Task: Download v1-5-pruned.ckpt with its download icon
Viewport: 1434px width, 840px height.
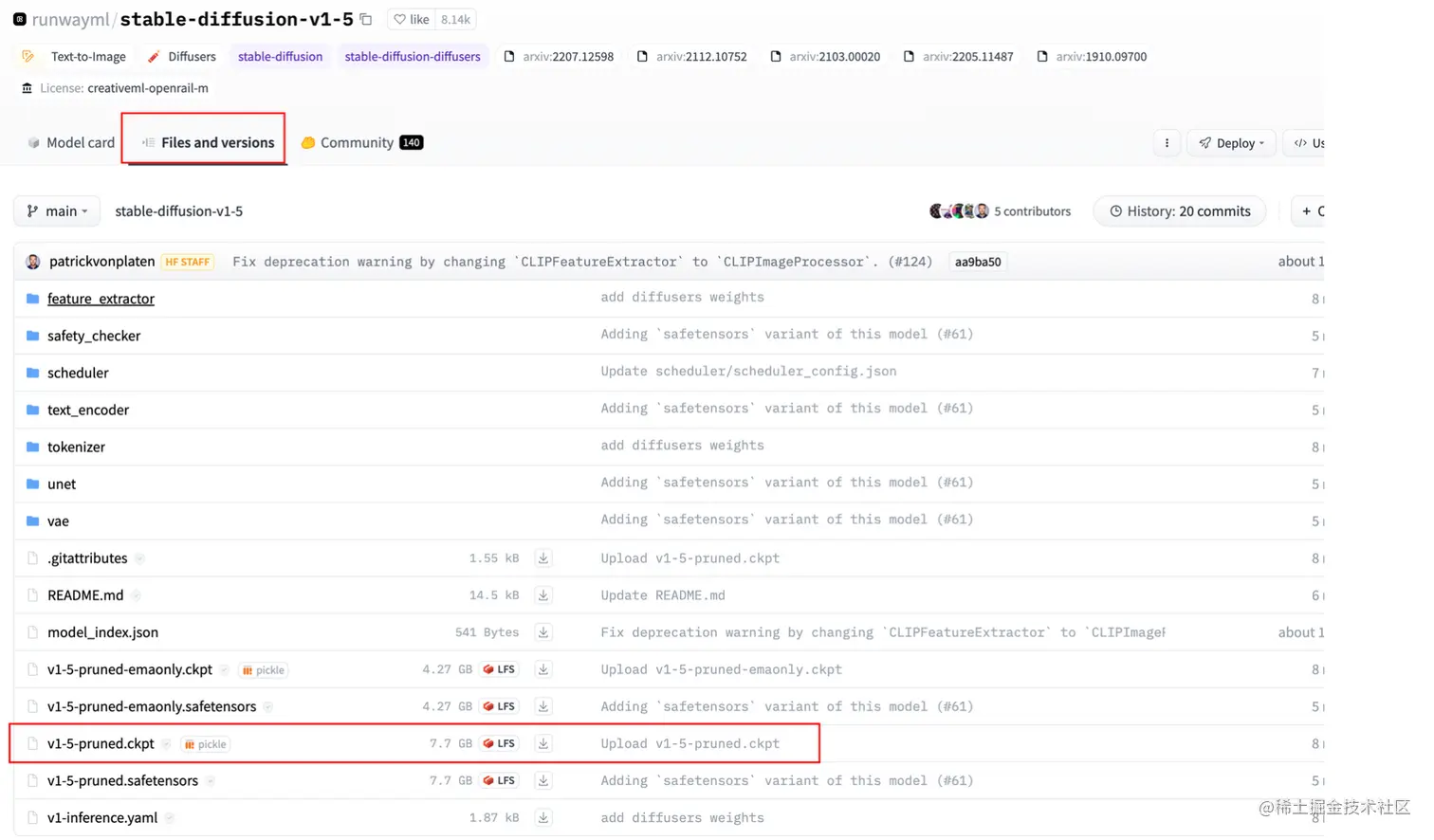Action: [543, 743]
